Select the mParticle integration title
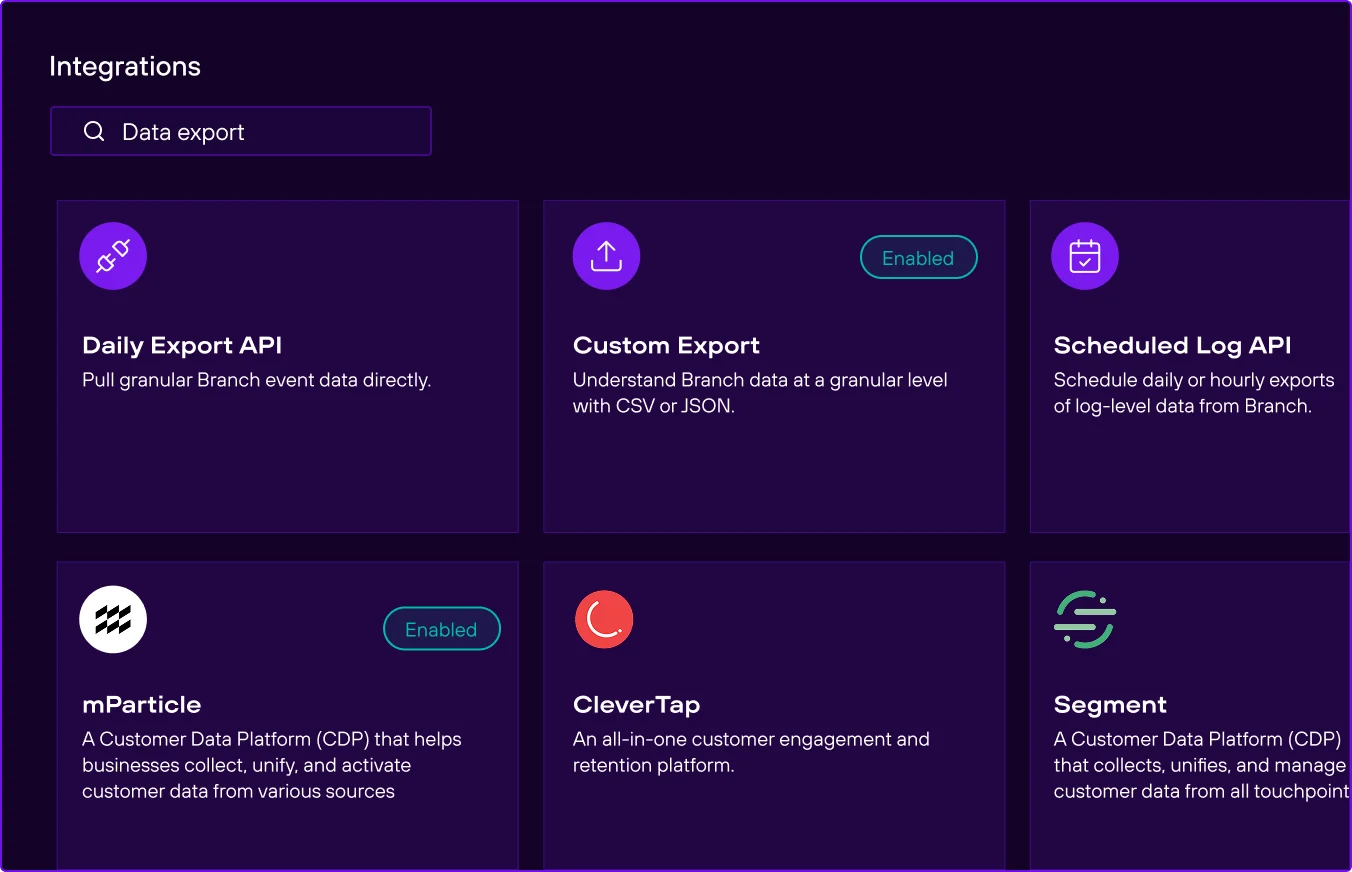Viewport: 1352px width, 872px height. point(141,704)
